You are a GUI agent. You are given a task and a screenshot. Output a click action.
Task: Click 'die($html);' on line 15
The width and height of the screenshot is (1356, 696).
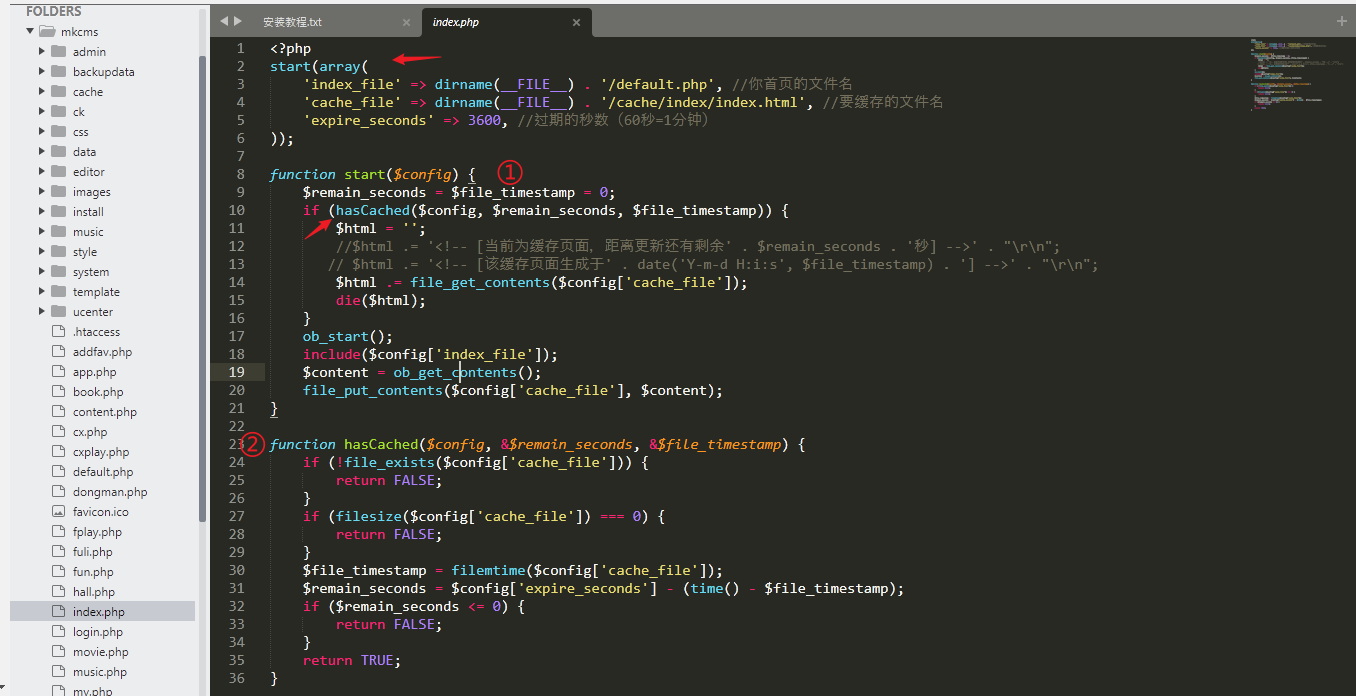tap(381, 300)
